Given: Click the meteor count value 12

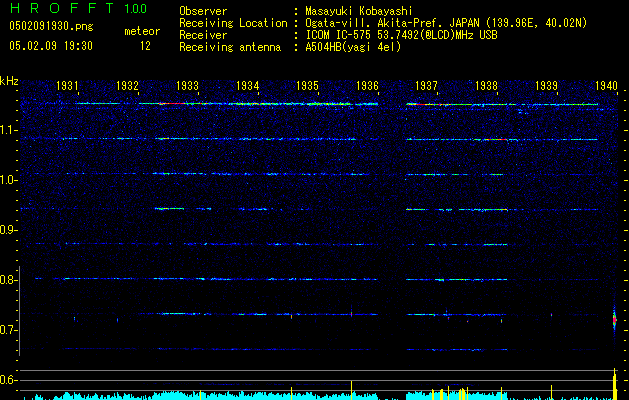Looking at the screenshot, I should tap(145, 46).
